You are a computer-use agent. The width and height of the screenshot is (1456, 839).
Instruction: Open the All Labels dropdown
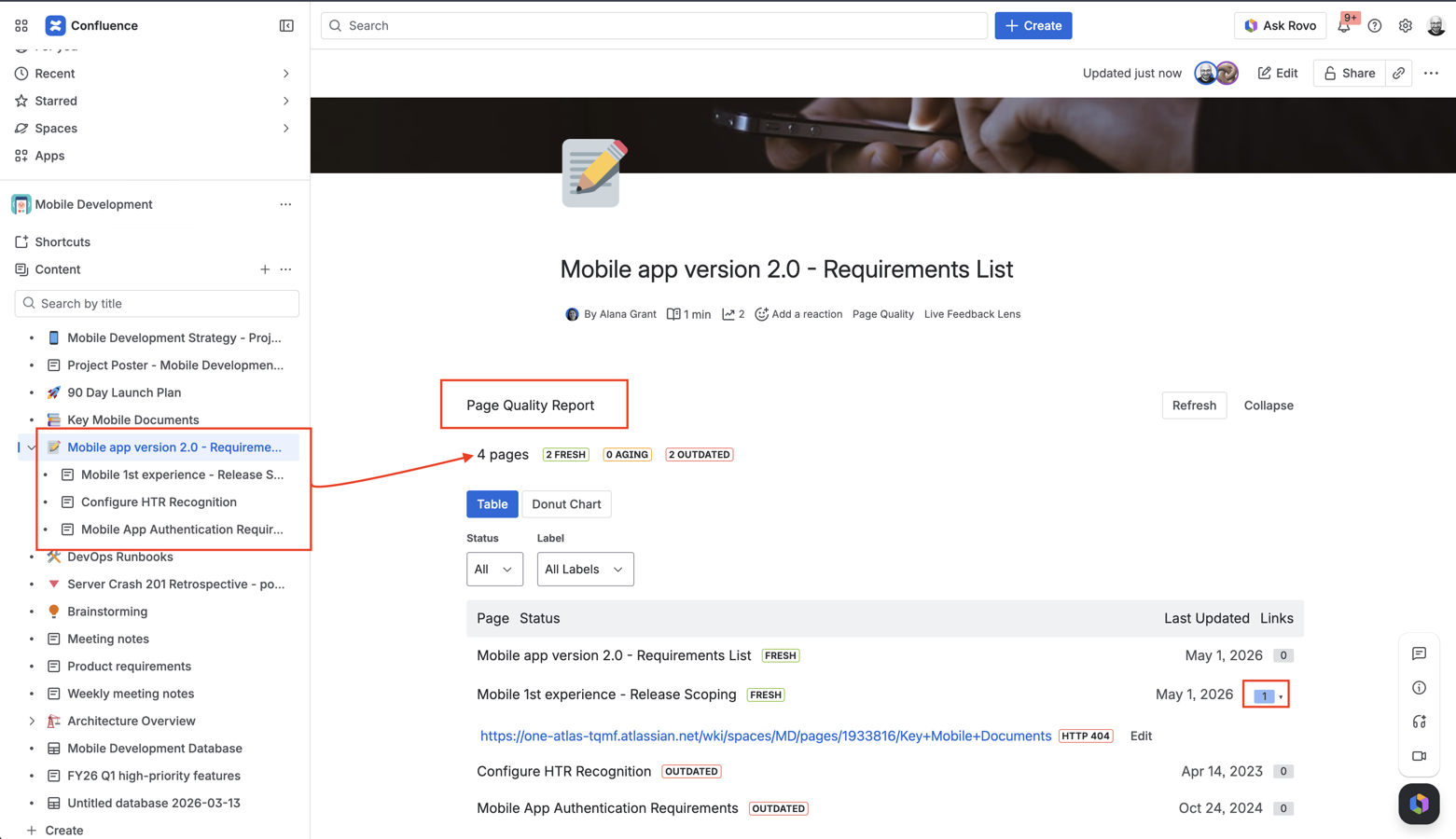tap(585, 569)
